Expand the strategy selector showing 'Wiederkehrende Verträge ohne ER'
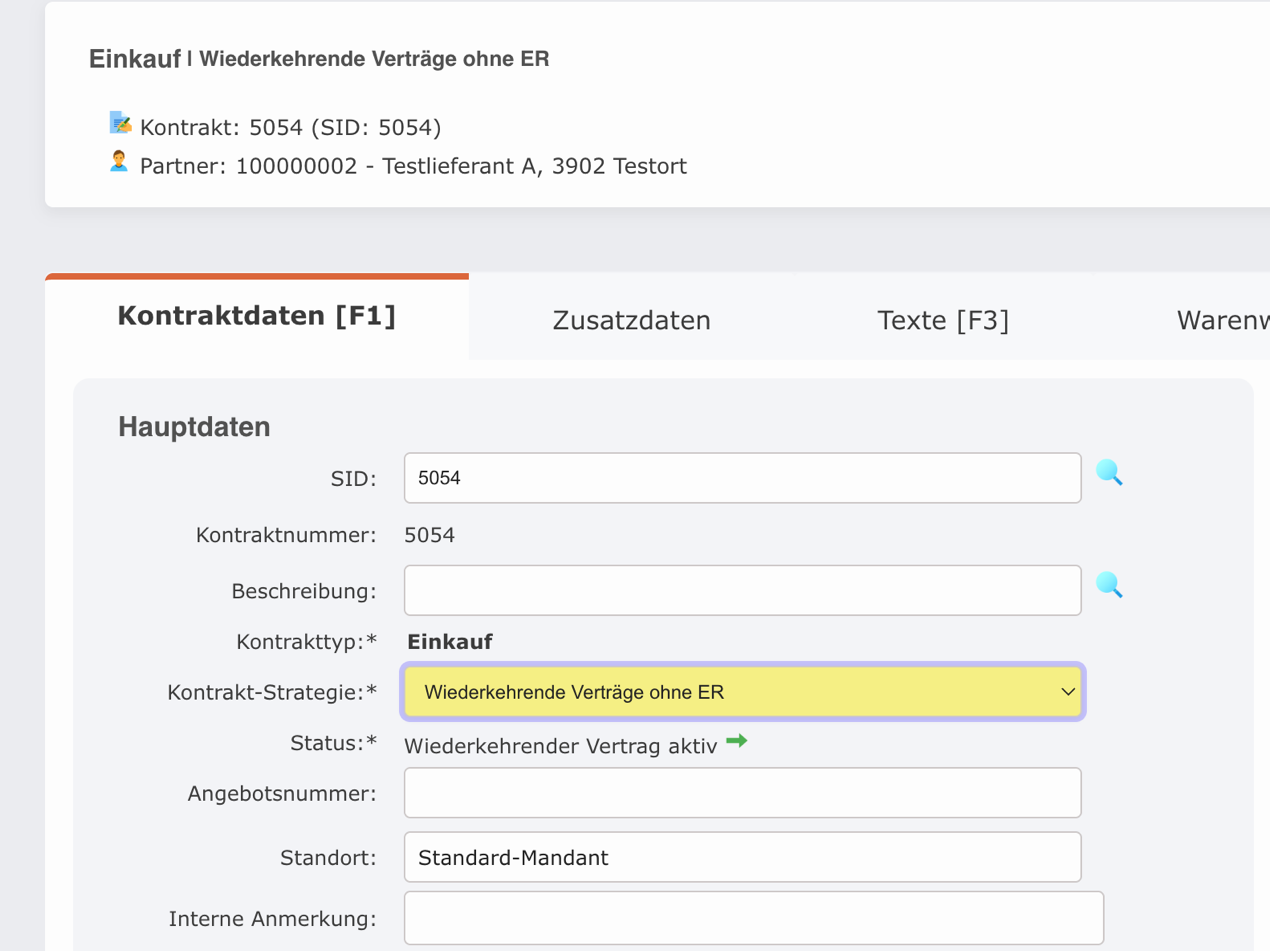 (x=742, y=691)
